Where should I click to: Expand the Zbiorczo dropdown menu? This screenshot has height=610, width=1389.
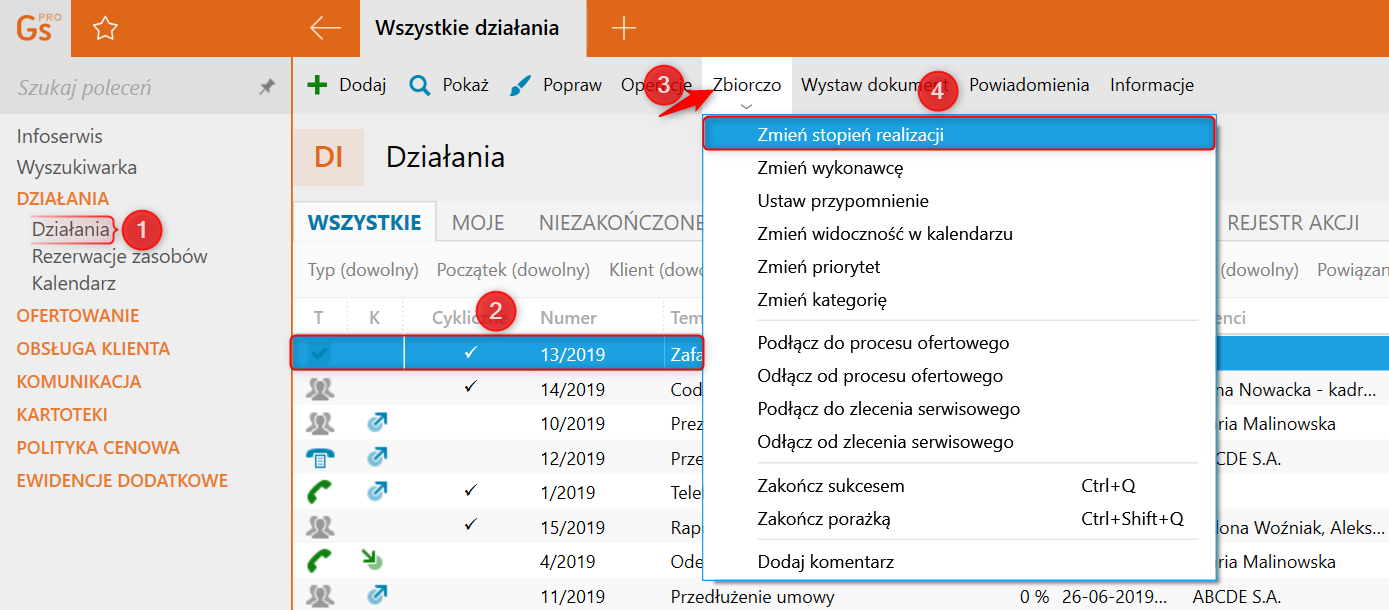pyautogui.click(x=747, y=86)
